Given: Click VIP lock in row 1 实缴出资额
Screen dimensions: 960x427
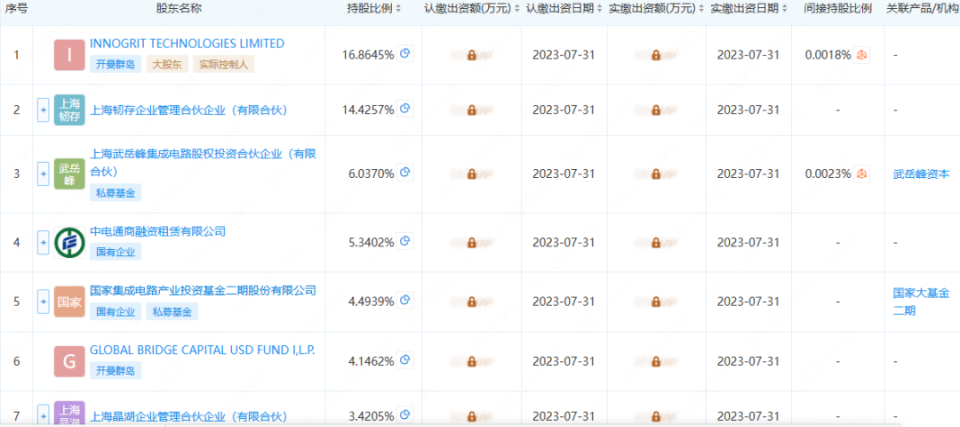Looking at the screenshot, I should tap(656, 55).
